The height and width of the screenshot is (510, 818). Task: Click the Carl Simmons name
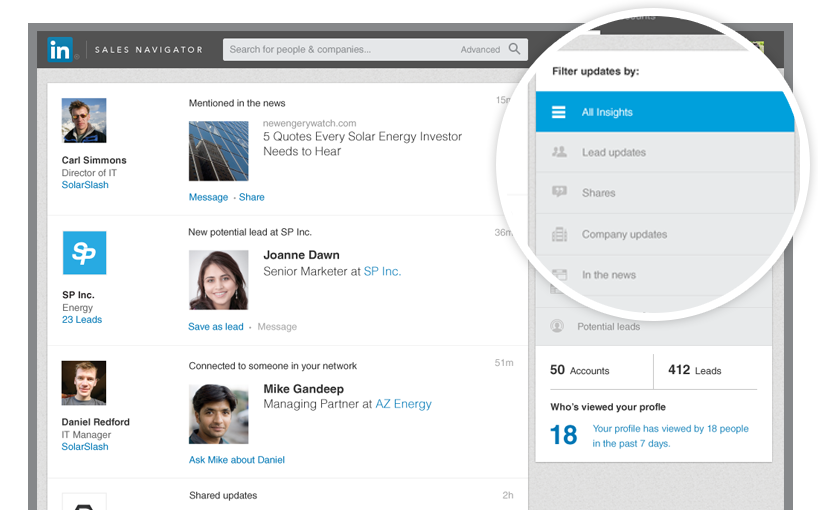[x=94, y=160]
